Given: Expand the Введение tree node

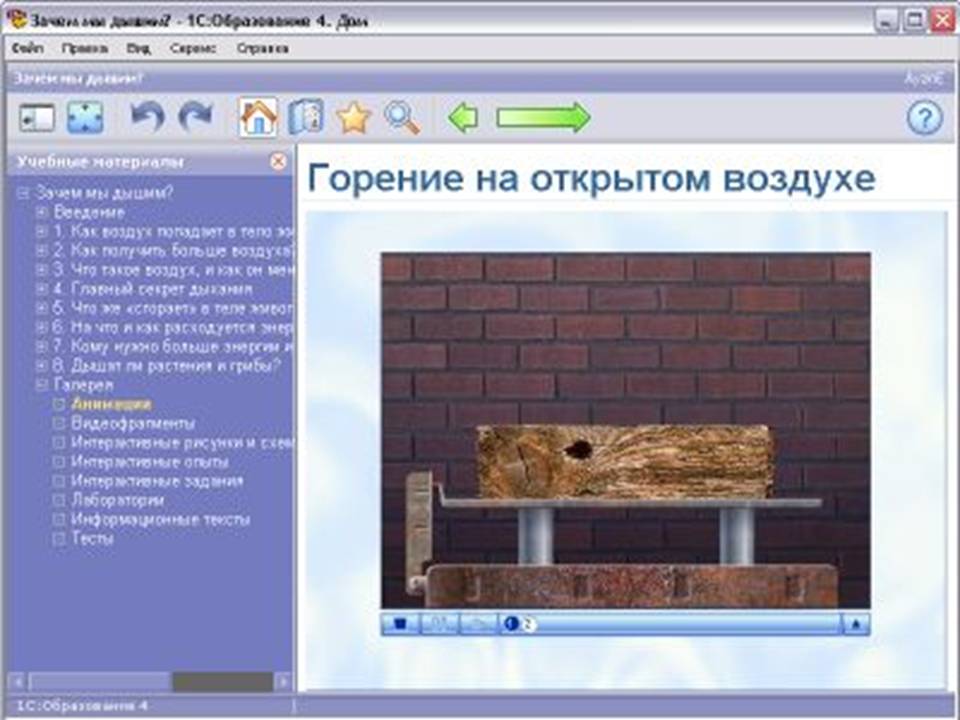Looking at the screenshot, I should pos(42,212).
